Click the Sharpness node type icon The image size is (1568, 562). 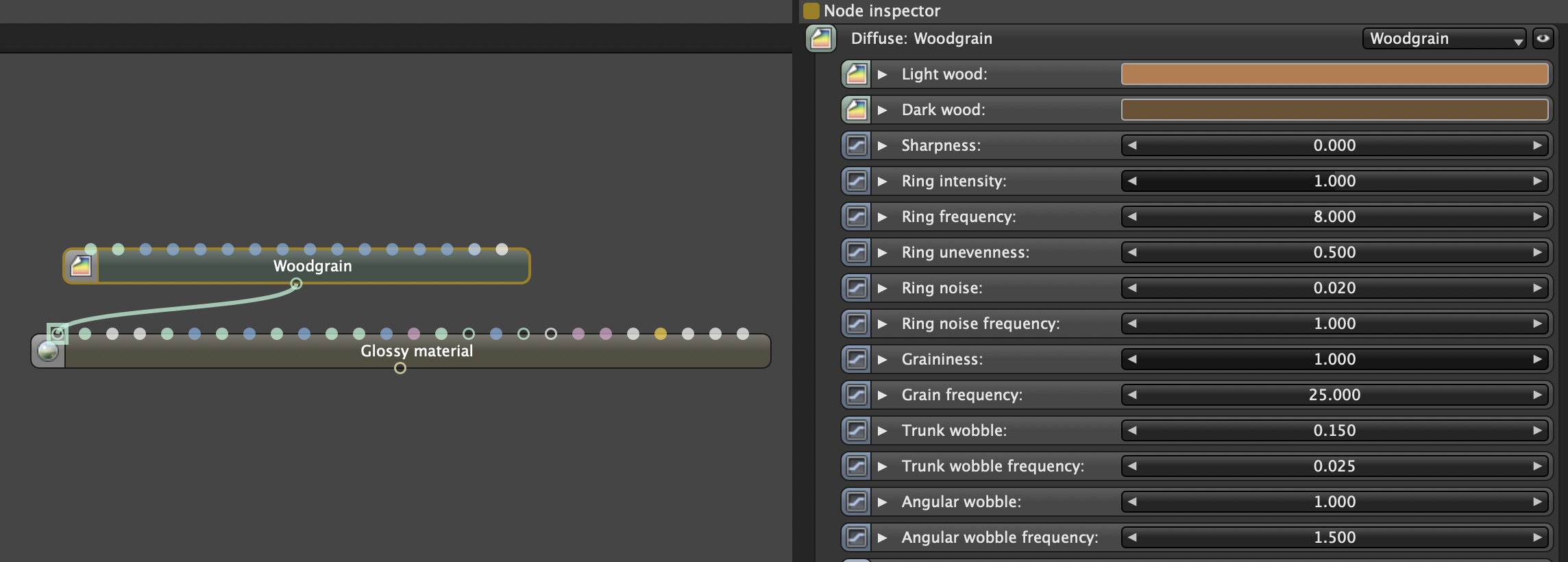pos(856,145)
